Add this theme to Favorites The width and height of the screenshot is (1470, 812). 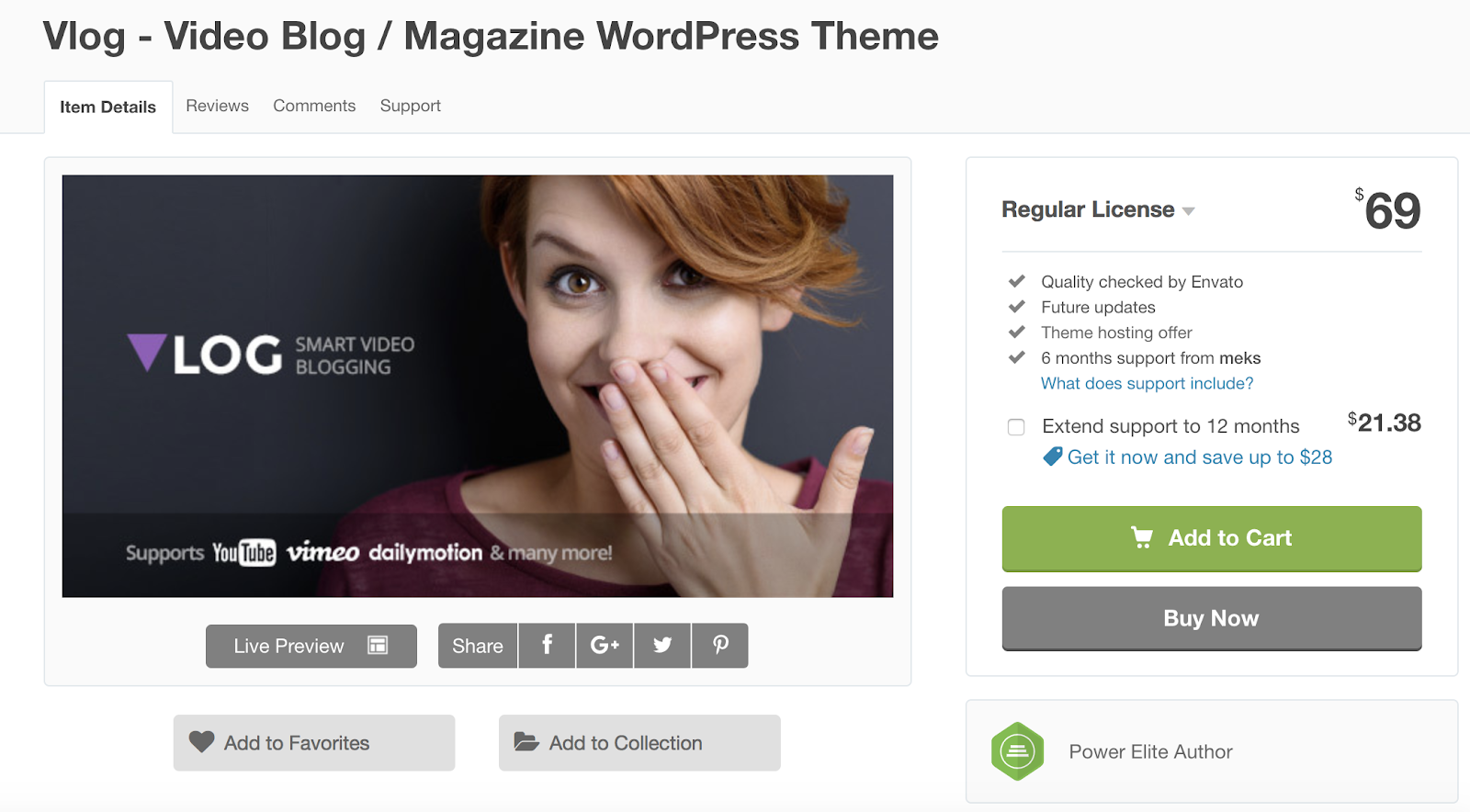(314, 743)
